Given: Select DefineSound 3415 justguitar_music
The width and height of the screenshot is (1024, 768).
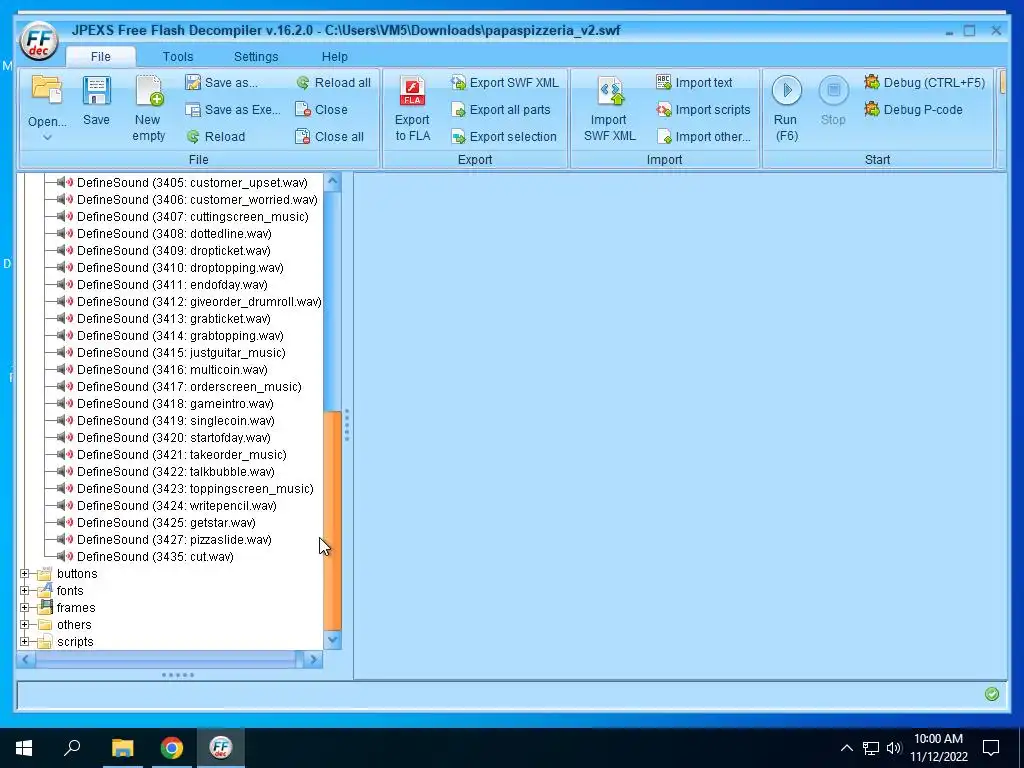Looking at the screenshot, I should [181, 352].
